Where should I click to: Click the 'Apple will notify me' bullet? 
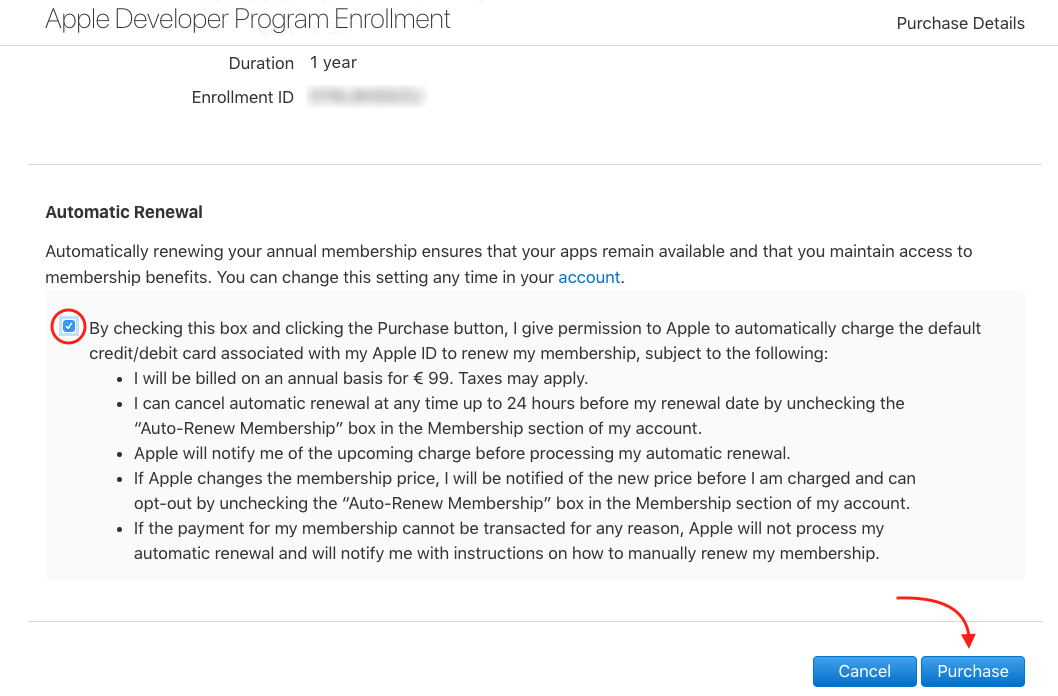[x=462, y=453]
